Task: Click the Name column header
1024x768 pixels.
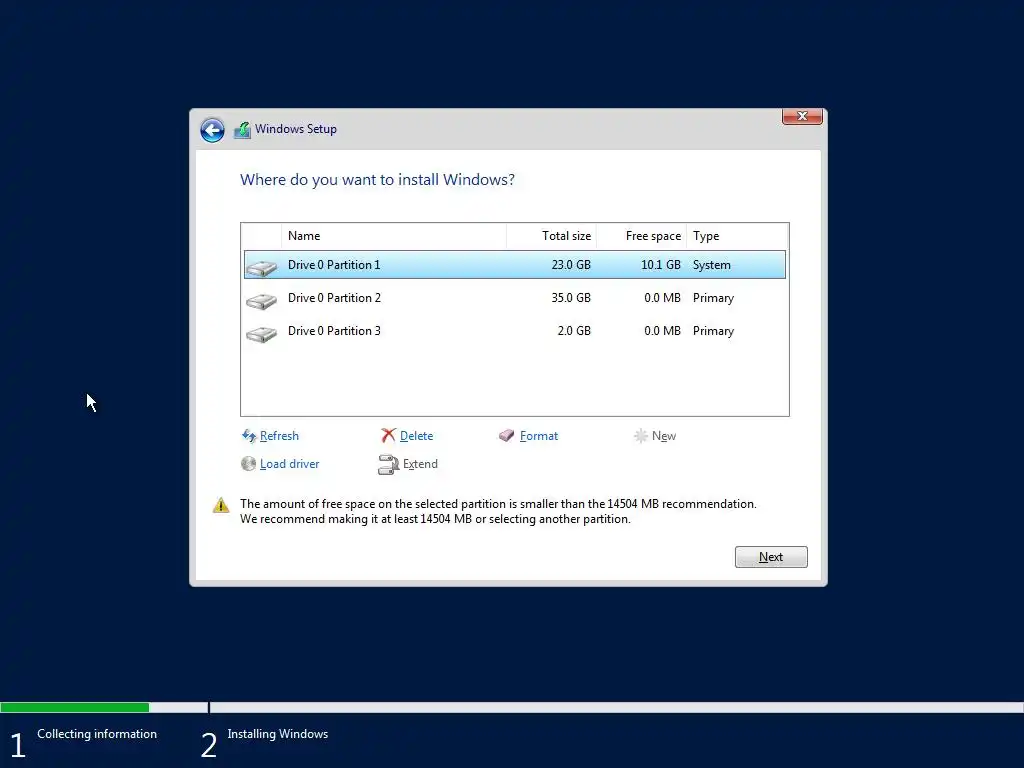Action: pyautogui.click(x=394, y=236)
